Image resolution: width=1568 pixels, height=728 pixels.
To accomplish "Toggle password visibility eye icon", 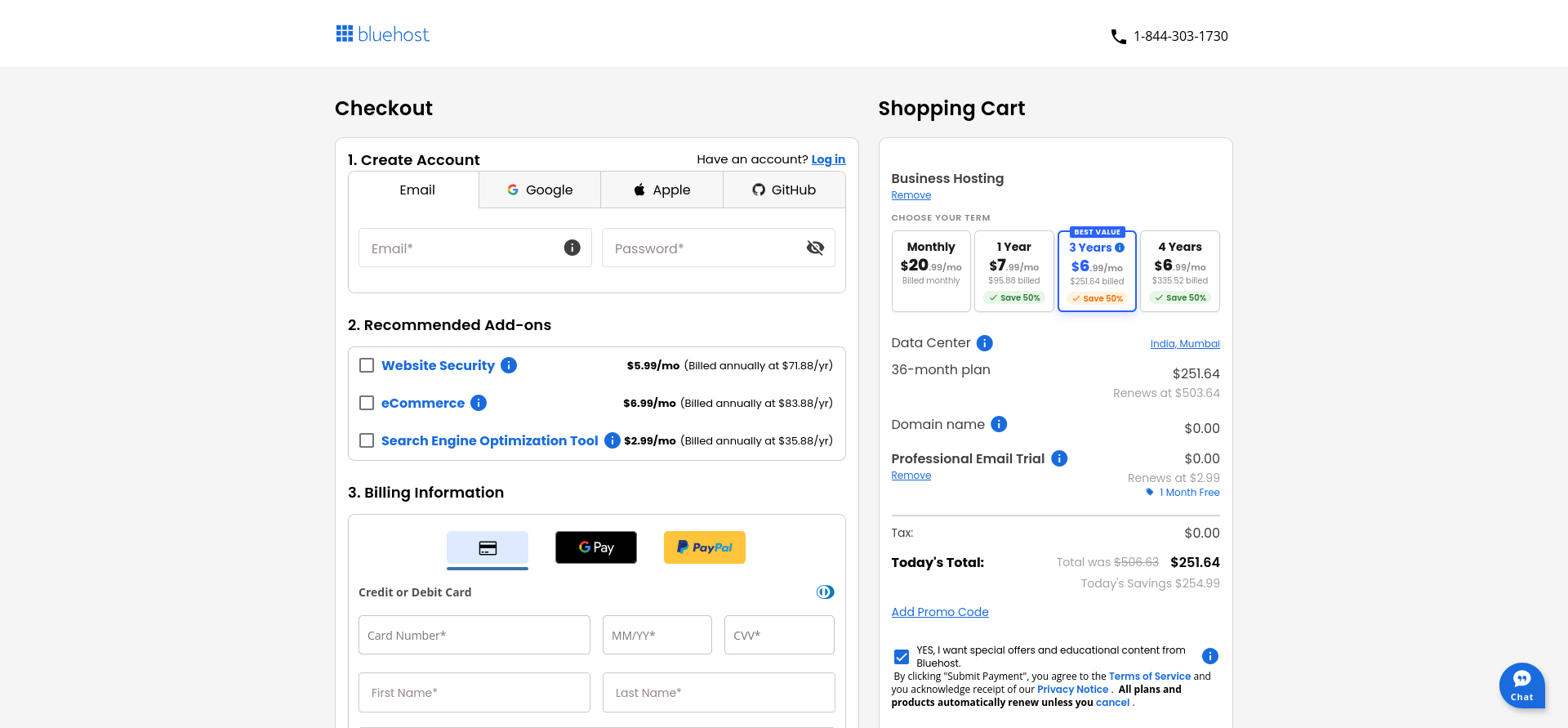I will click(815, 248).
